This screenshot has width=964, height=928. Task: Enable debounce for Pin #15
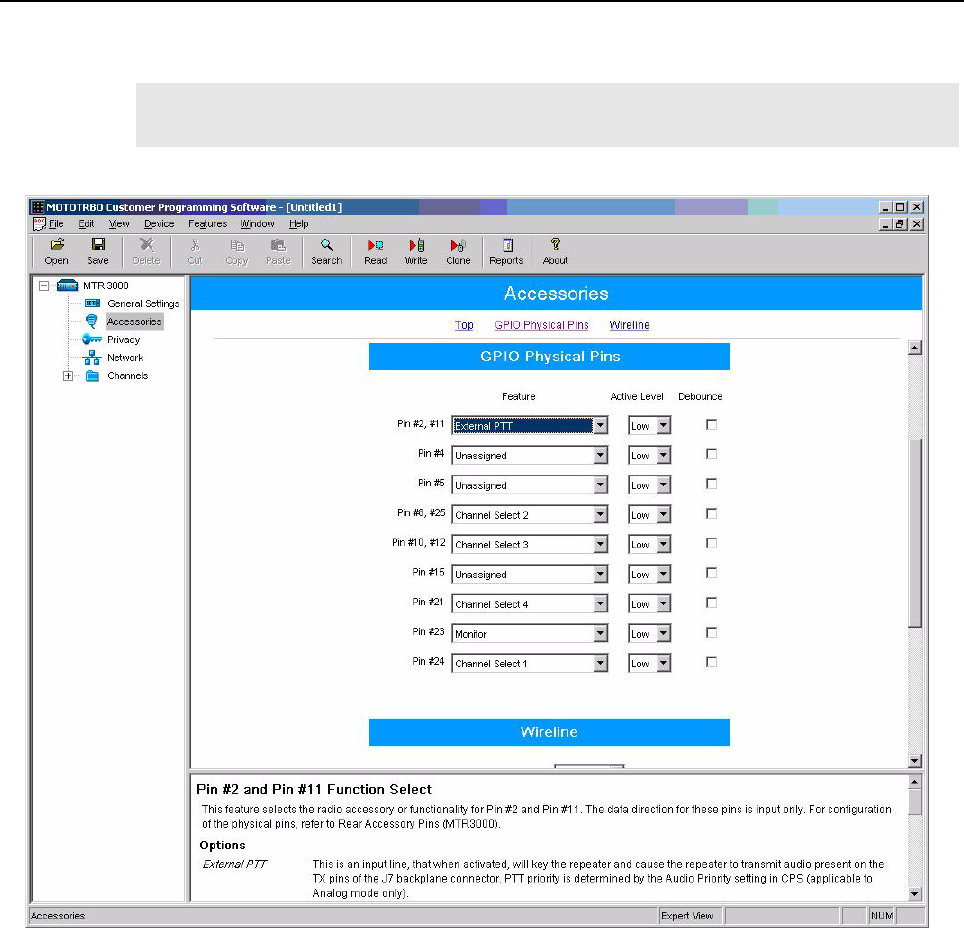711,573
